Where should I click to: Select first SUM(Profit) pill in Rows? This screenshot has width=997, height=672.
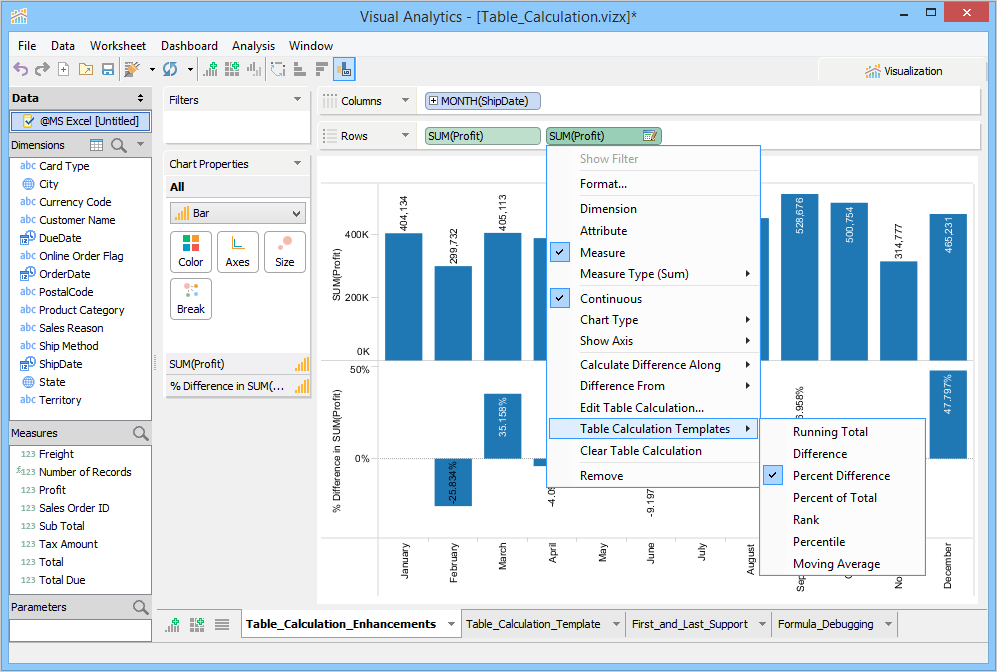pos(483,136)
